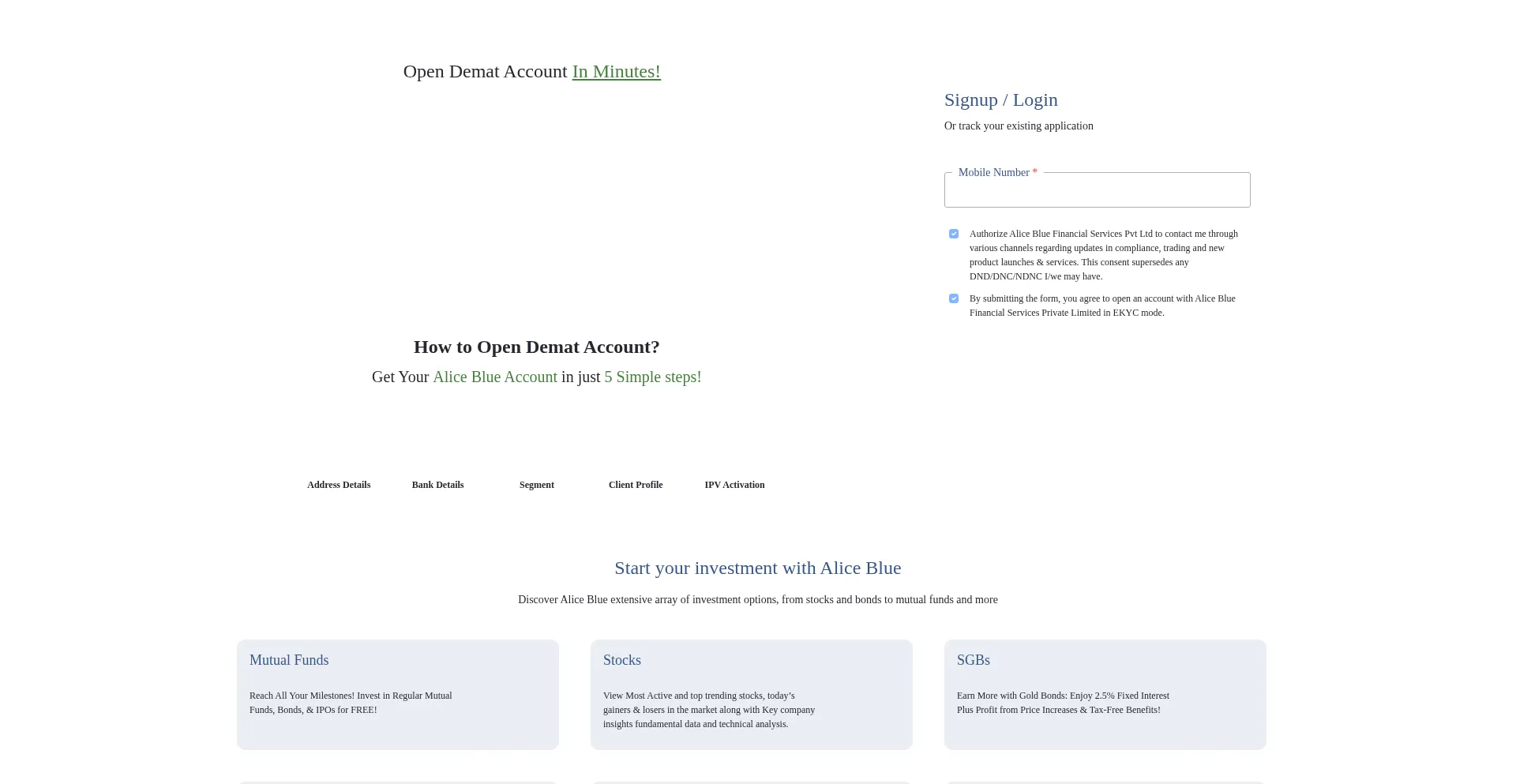Viewport: 1516px width, 784px height.
Task: Select the Bank Details step
Action: tap(437, 485)
